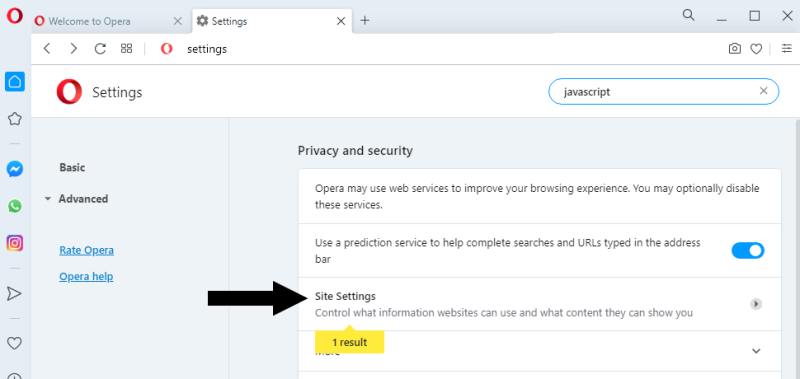Open tab search magnifier icon

[688, 15]
